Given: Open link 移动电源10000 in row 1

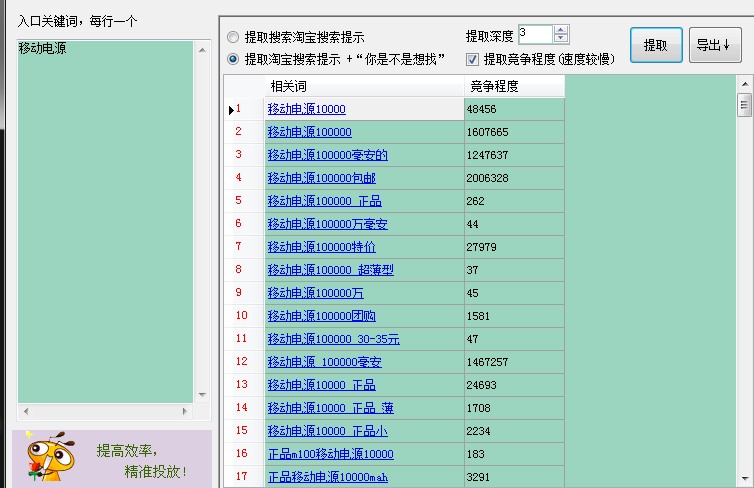Looking at the screenshot, I should point(306,109).
